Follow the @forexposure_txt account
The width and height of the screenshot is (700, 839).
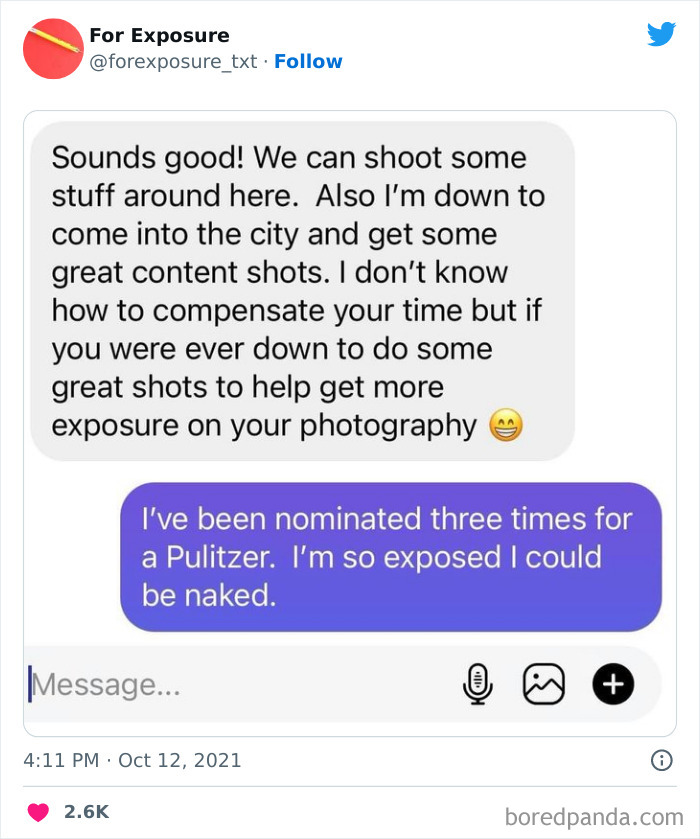308,61
